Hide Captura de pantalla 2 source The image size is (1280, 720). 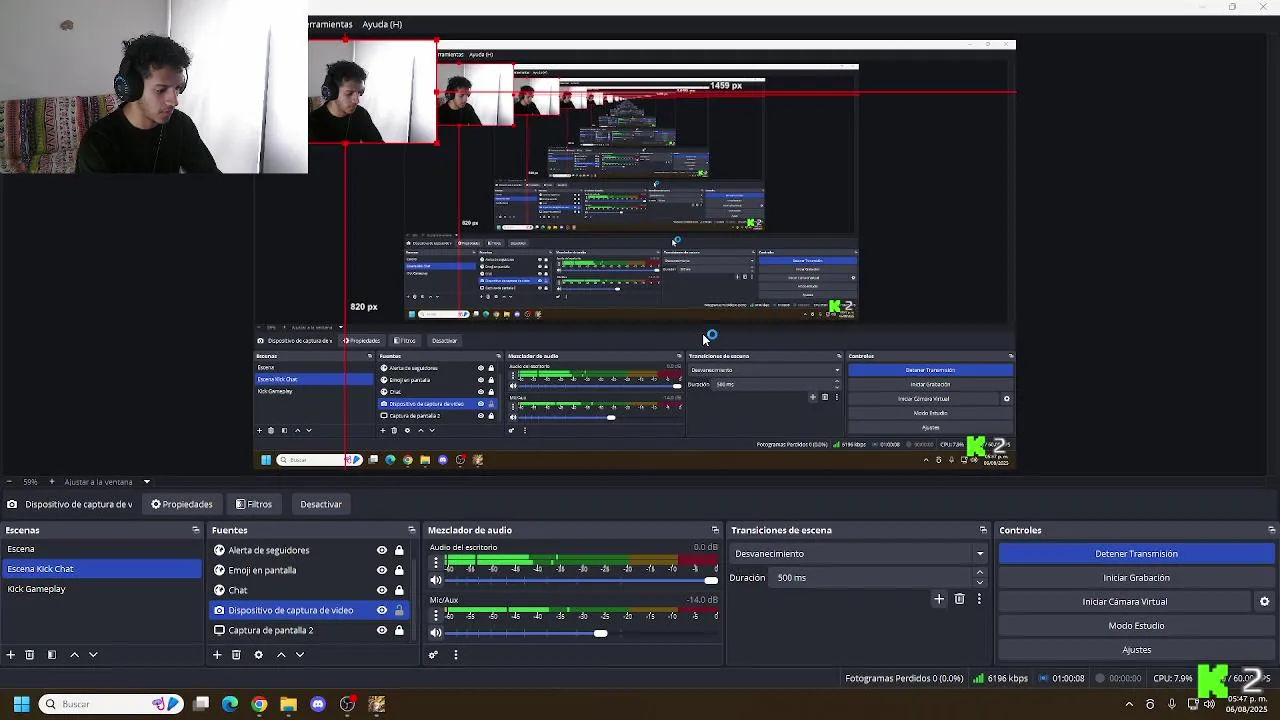(381, 630)
